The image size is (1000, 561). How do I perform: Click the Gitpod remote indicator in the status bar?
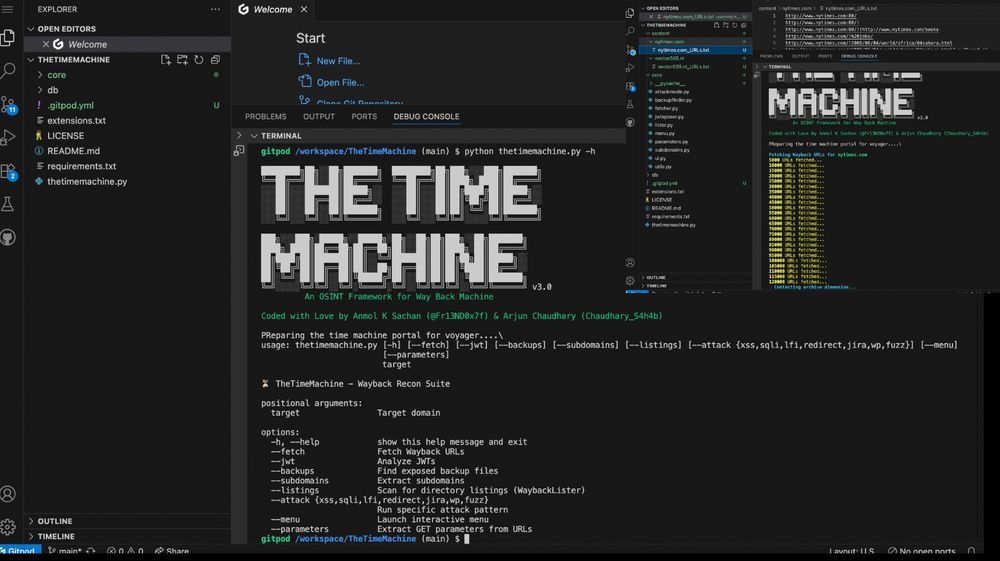20,551
